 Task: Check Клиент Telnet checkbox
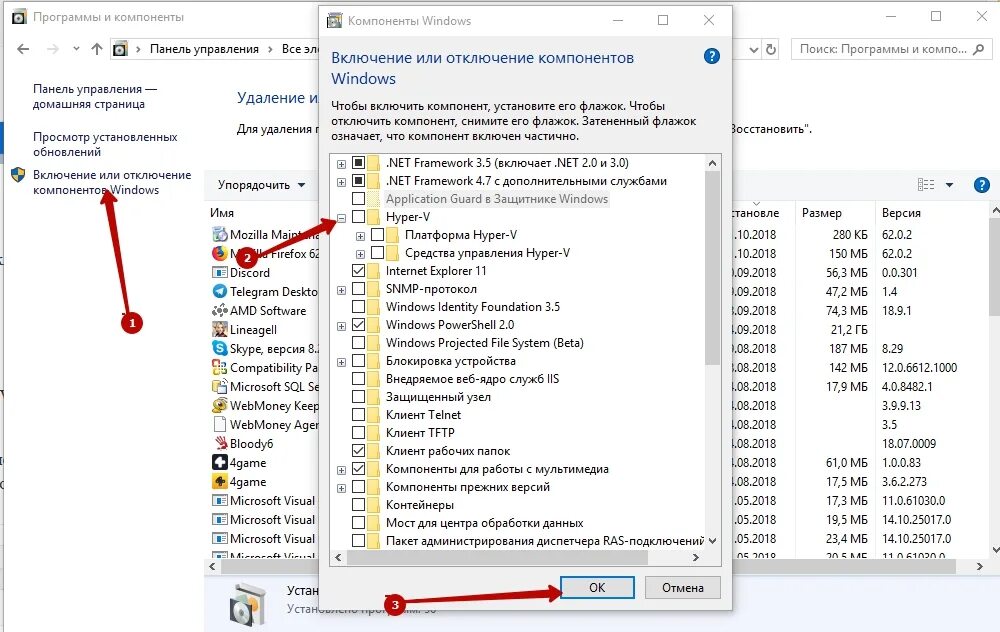pyautogui.click(x=358, y=415)
